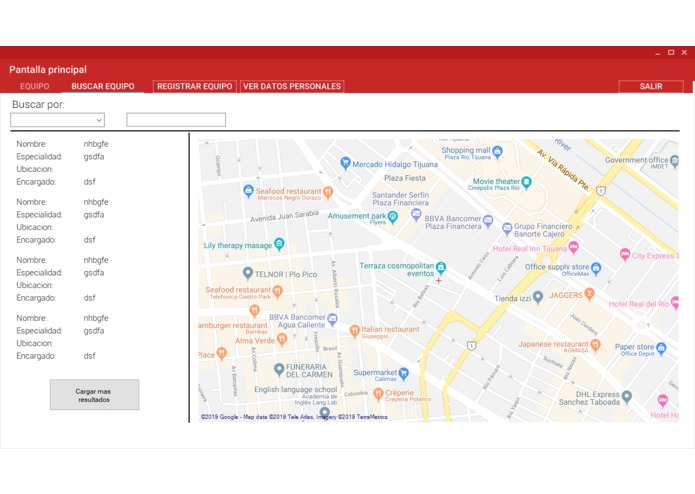The image size is (695, 494).
Task: Click Telefonica Gastro Park restaurant pin
Action: (x=277, y=291)
